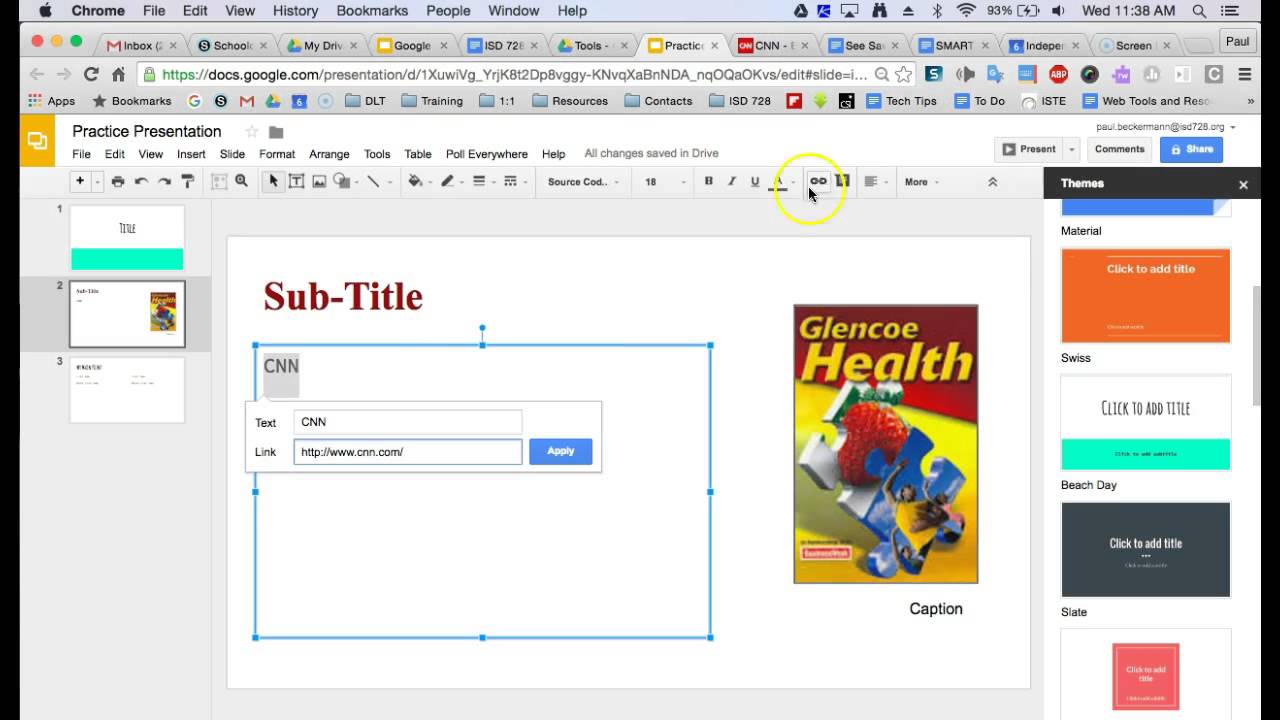Bookmark page with the star icon
Image resolution: width=1280 pixels, height=720 pixels.
click(903, 74)
